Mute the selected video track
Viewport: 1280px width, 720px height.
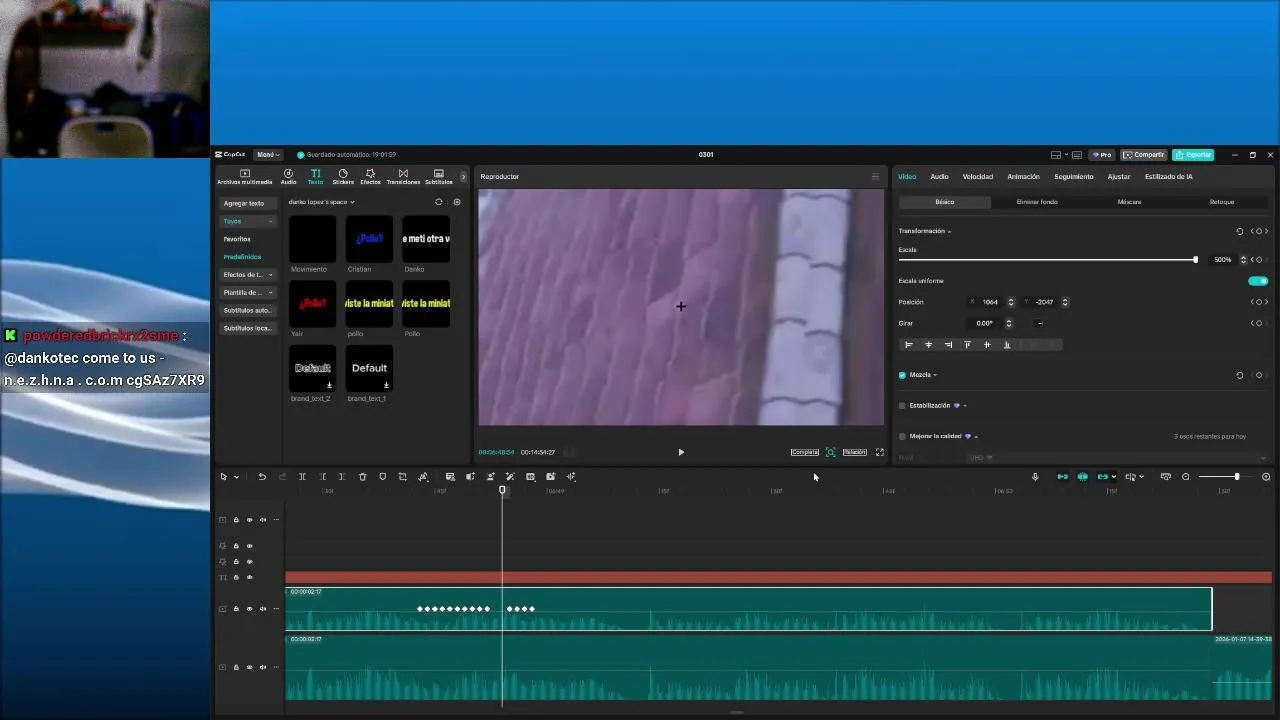(263, 609)
